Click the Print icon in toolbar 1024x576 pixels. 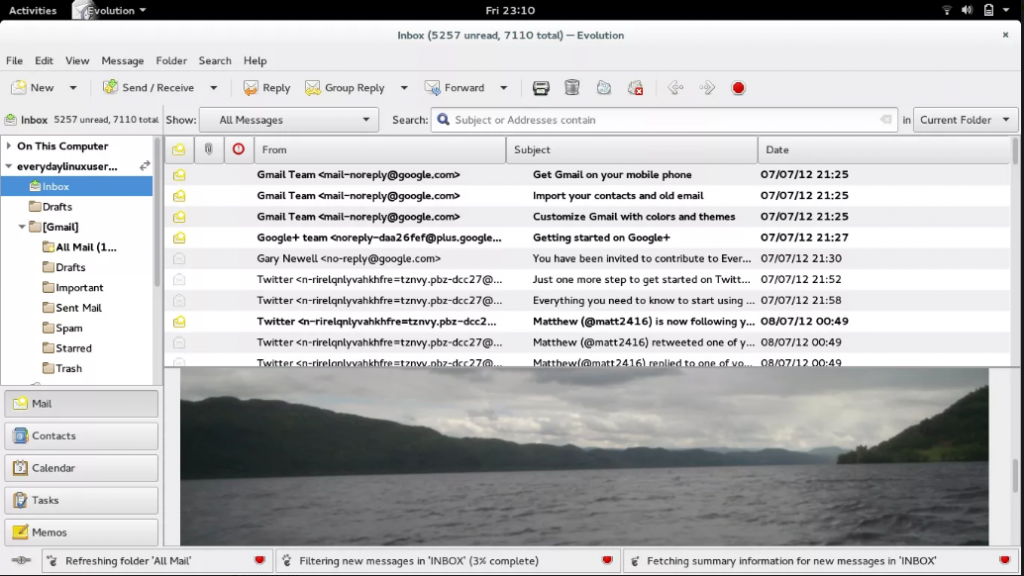[x=541, y=88]
